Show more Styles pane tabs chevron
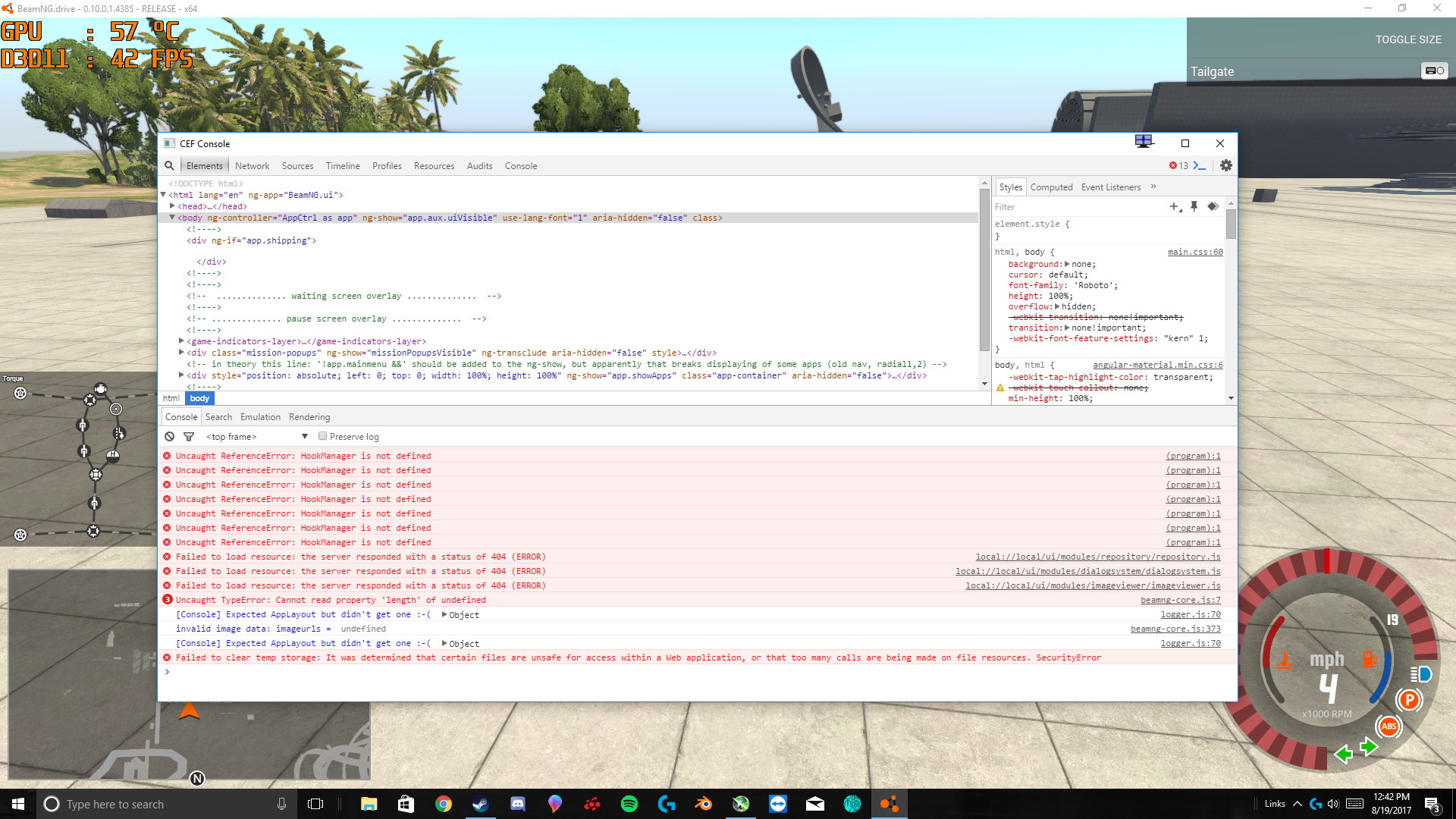1456x819 pixels. [1153, 187]
